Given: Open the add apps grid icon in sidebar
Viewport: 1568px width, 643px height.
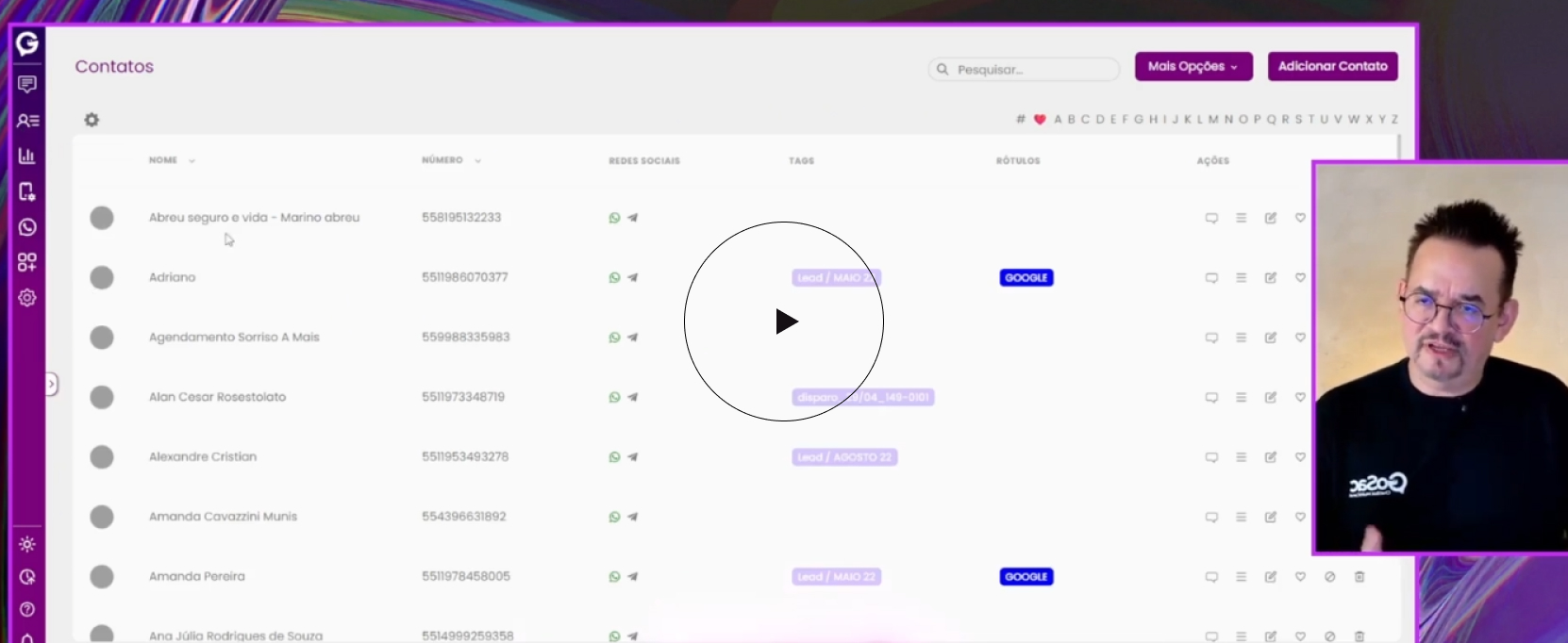Looking at the screenshot, I should [x=27, y=262].
